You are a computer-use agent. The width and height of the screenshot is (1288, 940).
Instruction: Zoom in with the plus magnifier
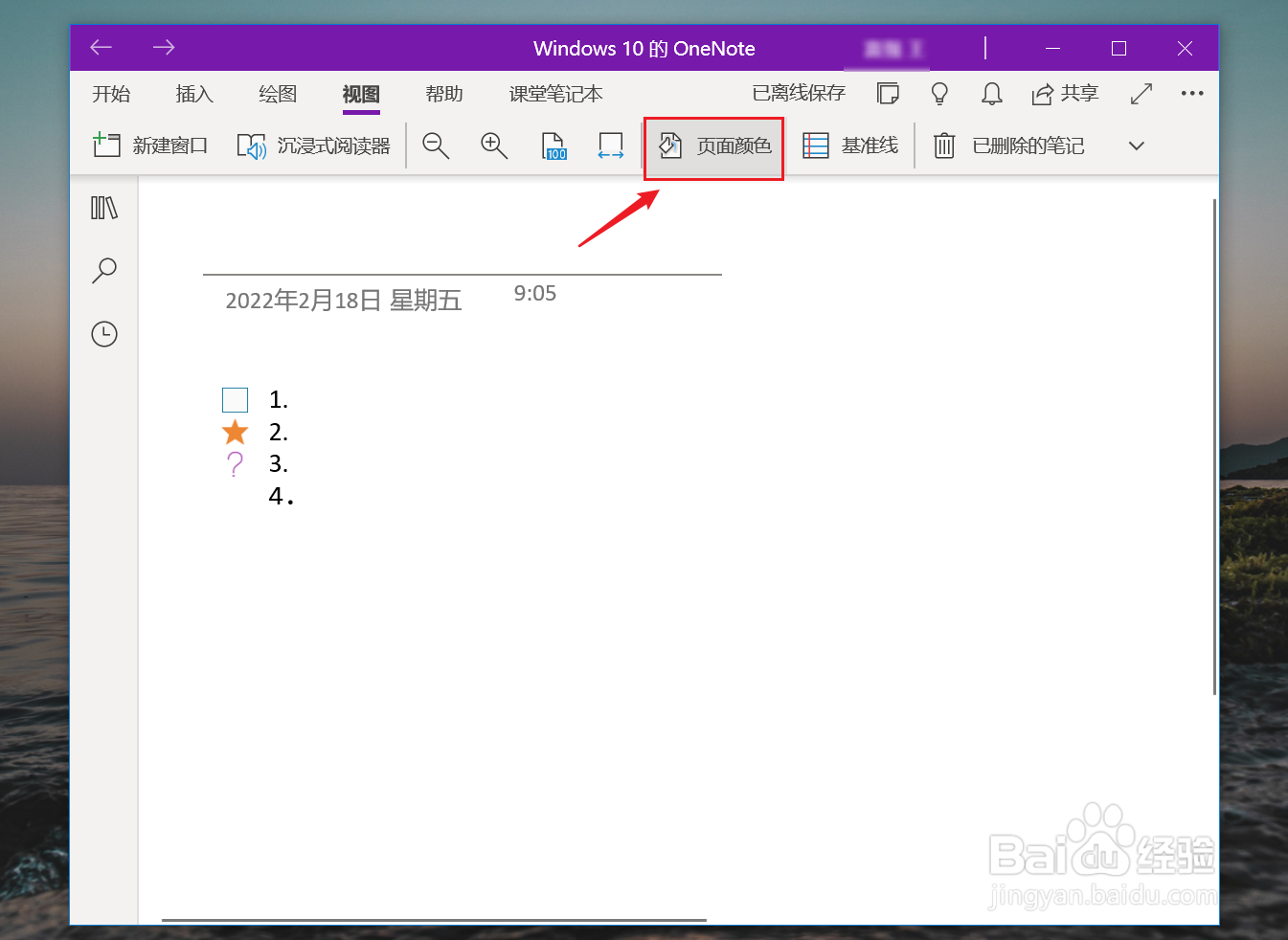(x=494, y=145)
